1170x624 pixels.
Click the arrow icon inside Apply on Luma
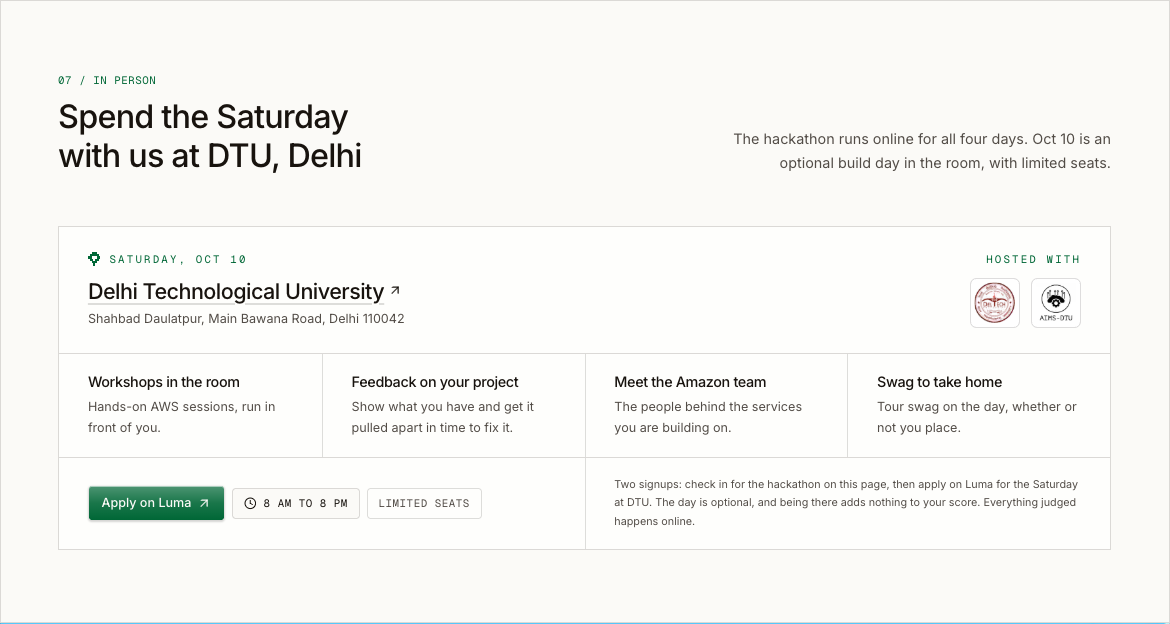(204, 504)
